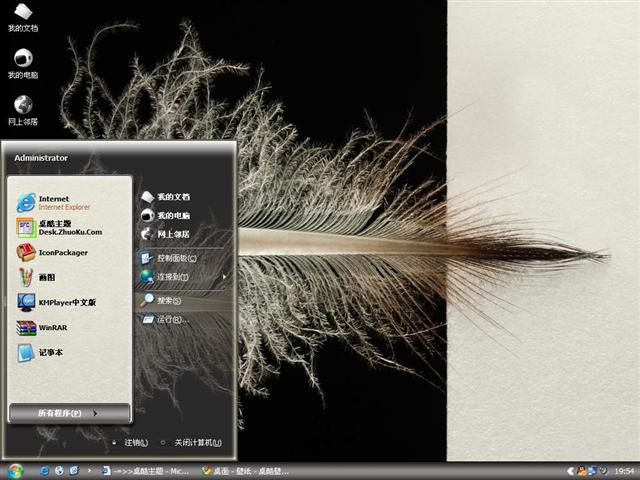Open 搜索(S) search item
Image resolution: width=640 pixels, height=480 pixels.
pos(160,300)
